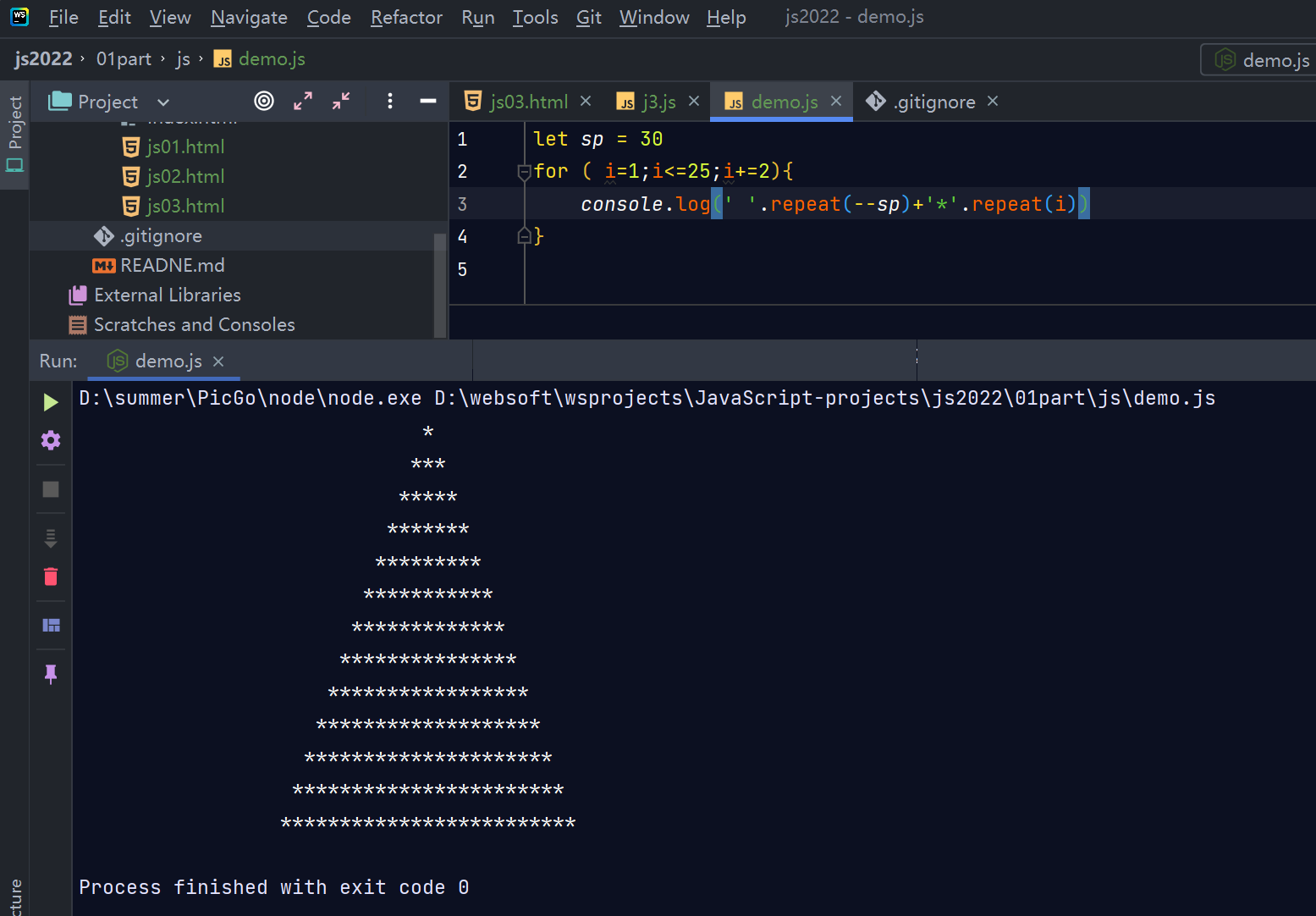Close the demo.js Run tab
This screenshot has height=916, width=1316.
(218, 361)
